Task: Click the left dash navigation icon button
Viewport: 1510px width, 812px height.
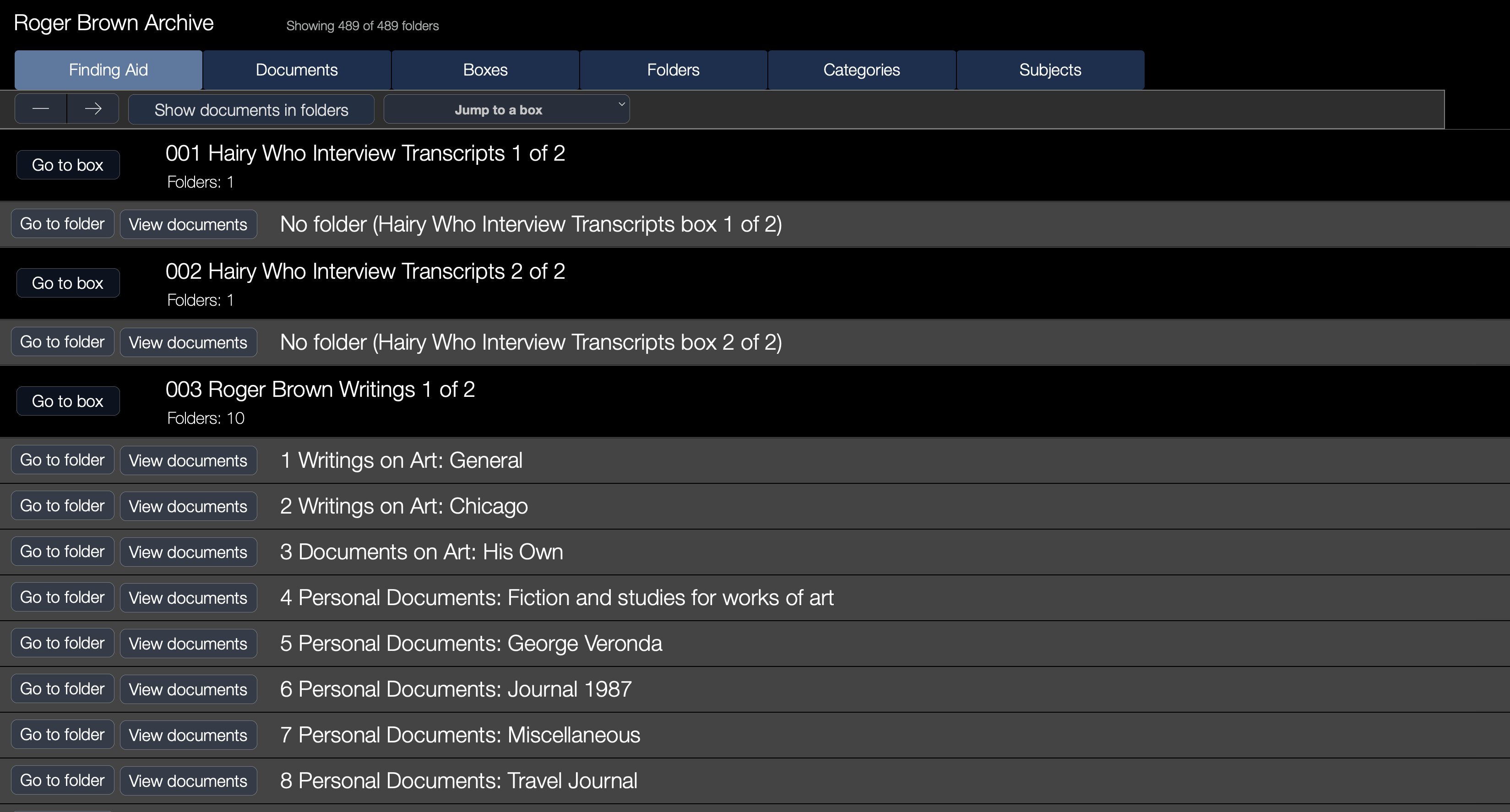Action: coord(40,109)
